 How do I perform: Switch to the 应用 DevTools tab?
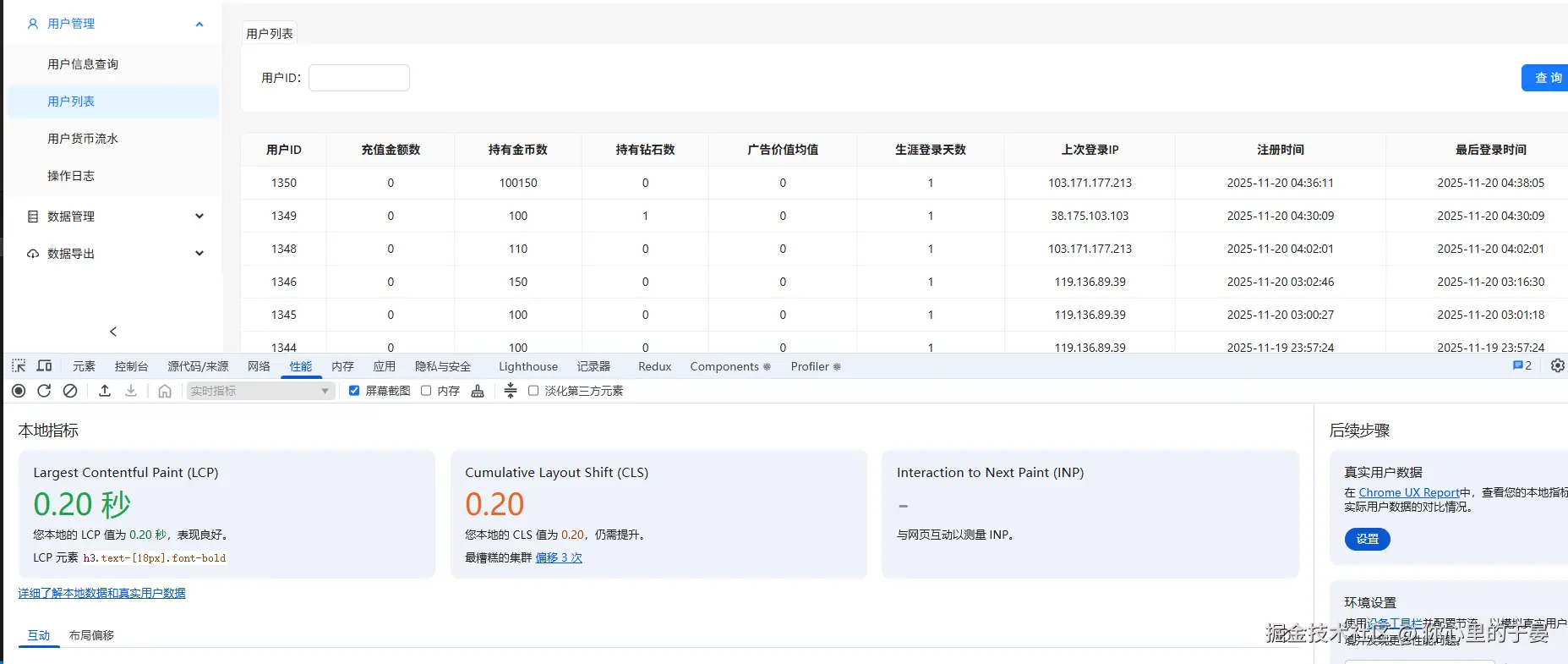[385, 366]
